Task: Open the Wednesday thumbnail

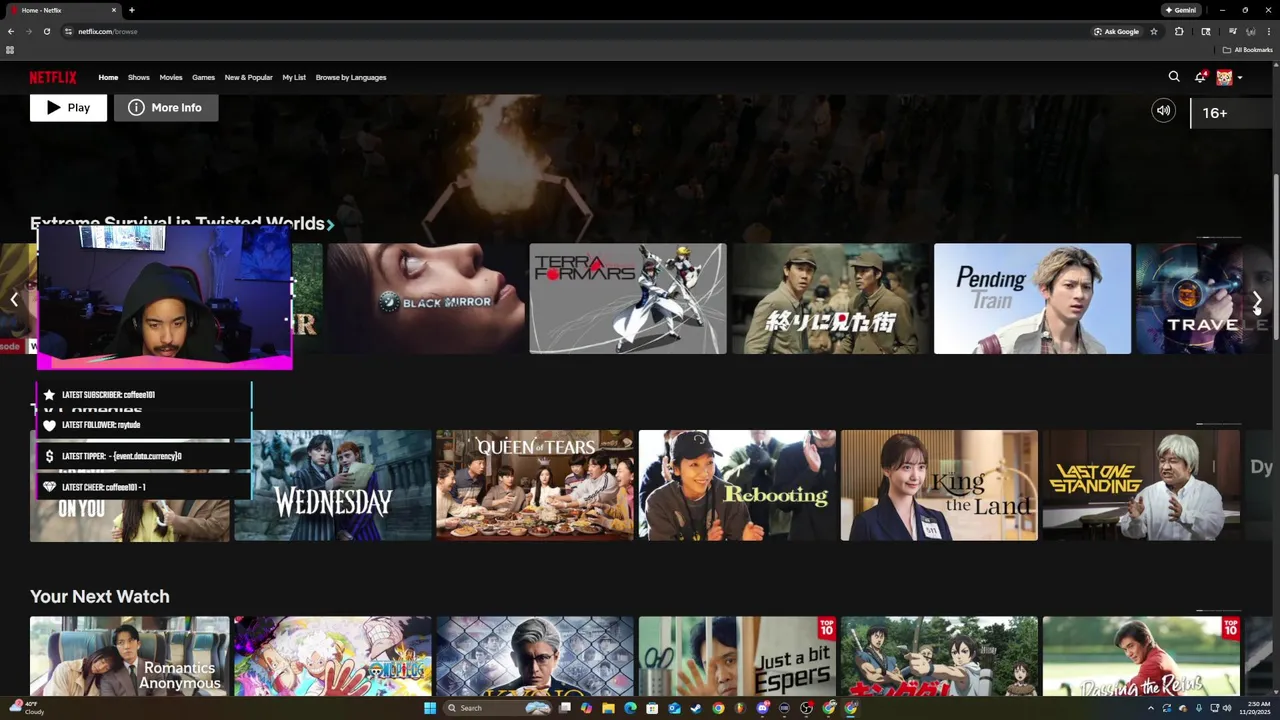Action: pos(332,486)
